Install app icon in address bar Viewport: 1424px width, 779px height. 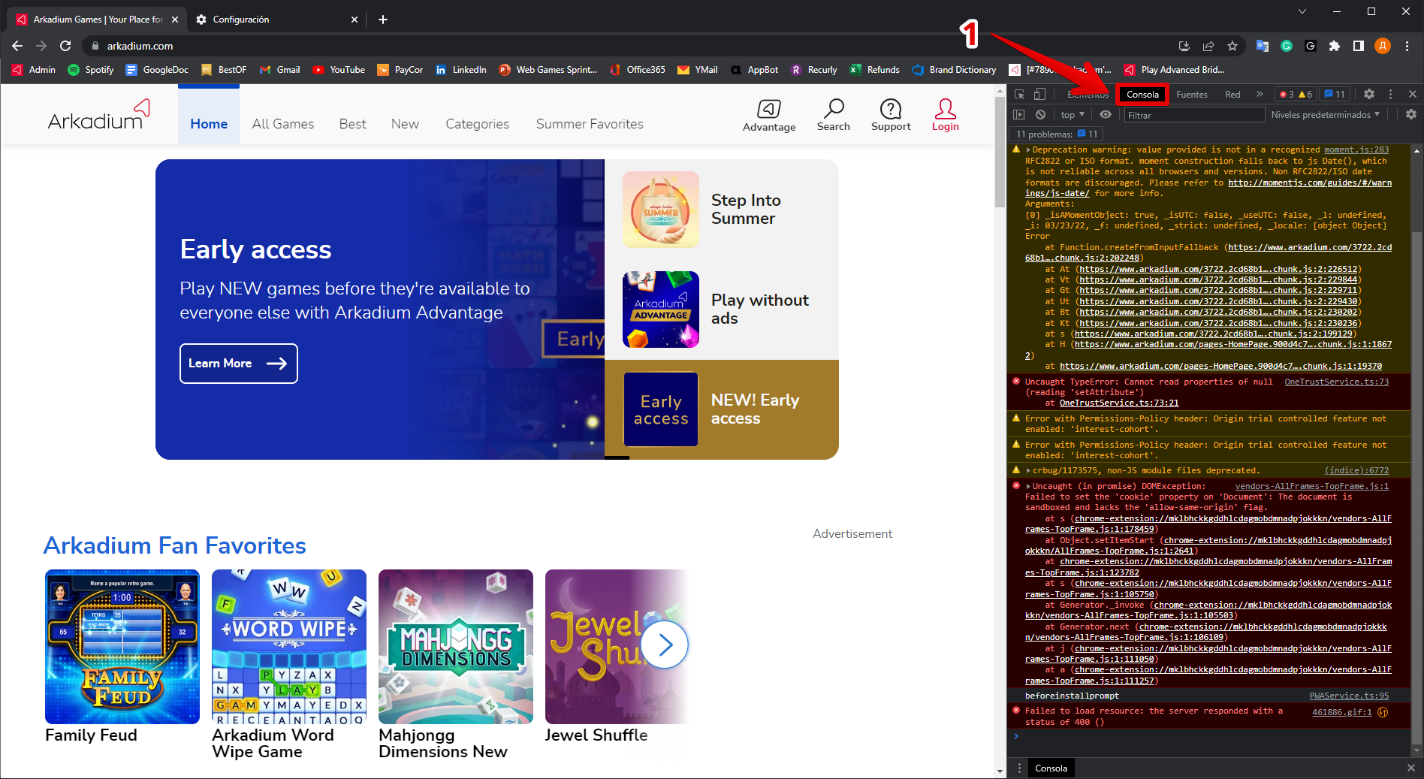[x=1185, y=46]
